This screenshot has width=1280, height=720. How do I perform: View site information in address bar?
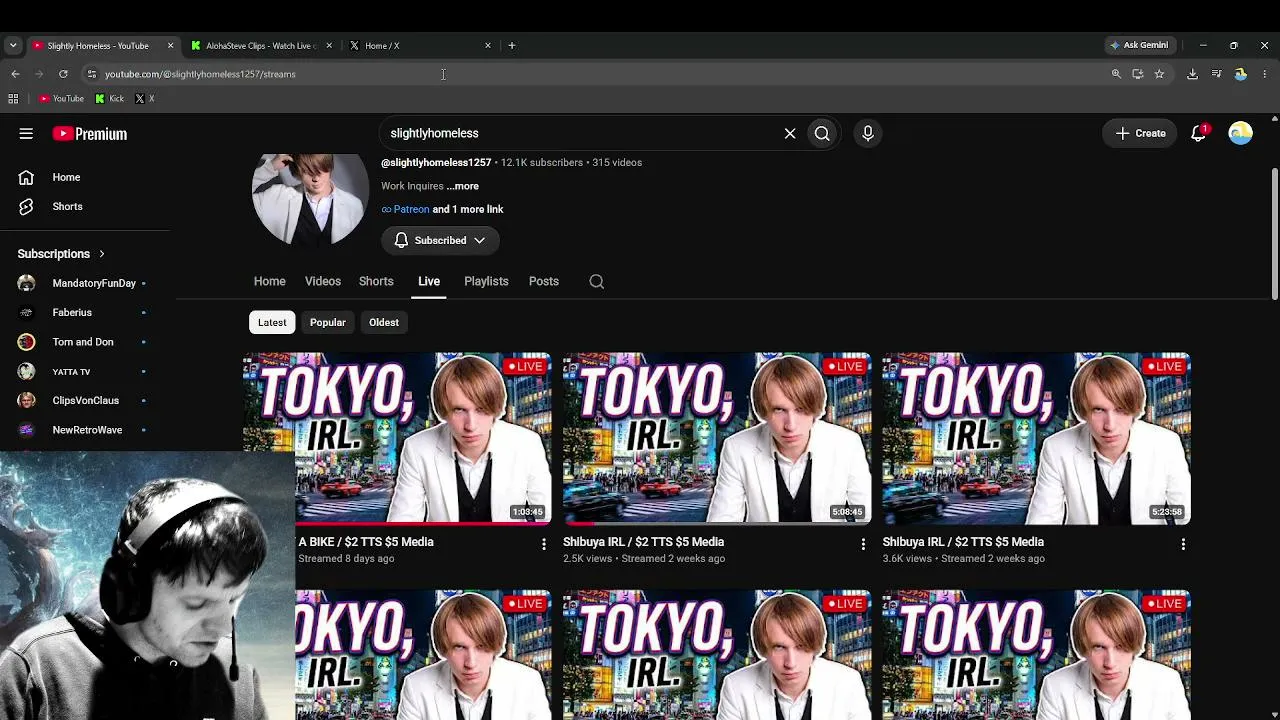coord(91,74)
